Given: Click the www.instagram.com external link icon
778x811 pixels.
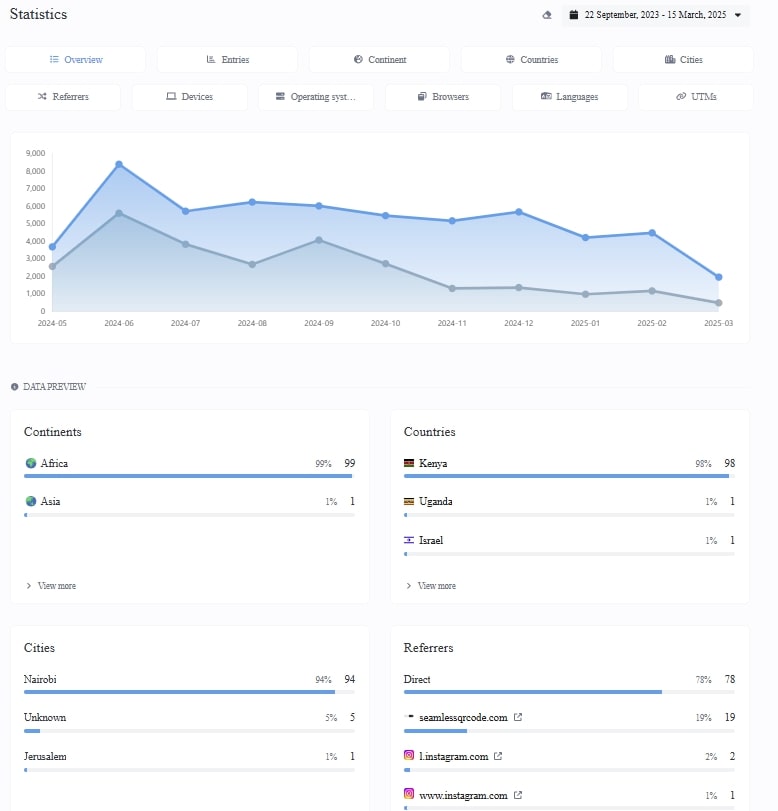Looking at the screenshot, I should [x=518, y=796].
